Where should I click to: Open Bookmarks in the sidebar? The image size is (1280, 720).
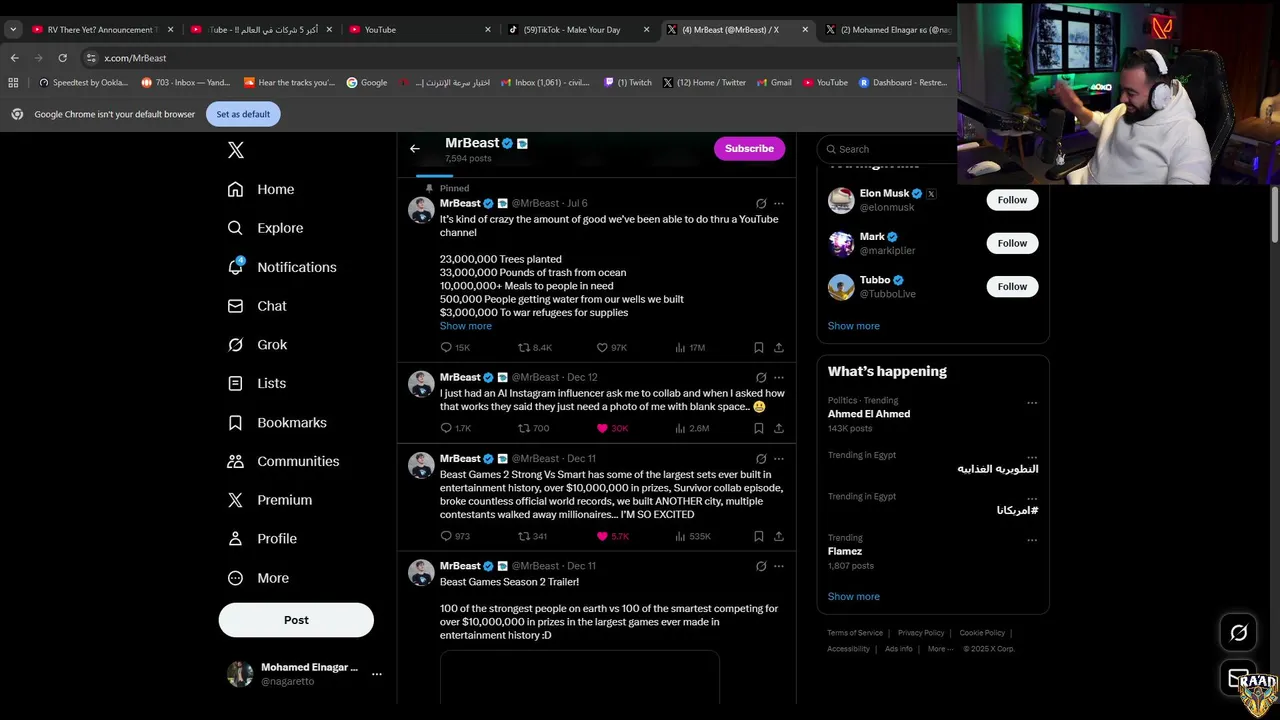pyautogui.click(x=277, y=422)
